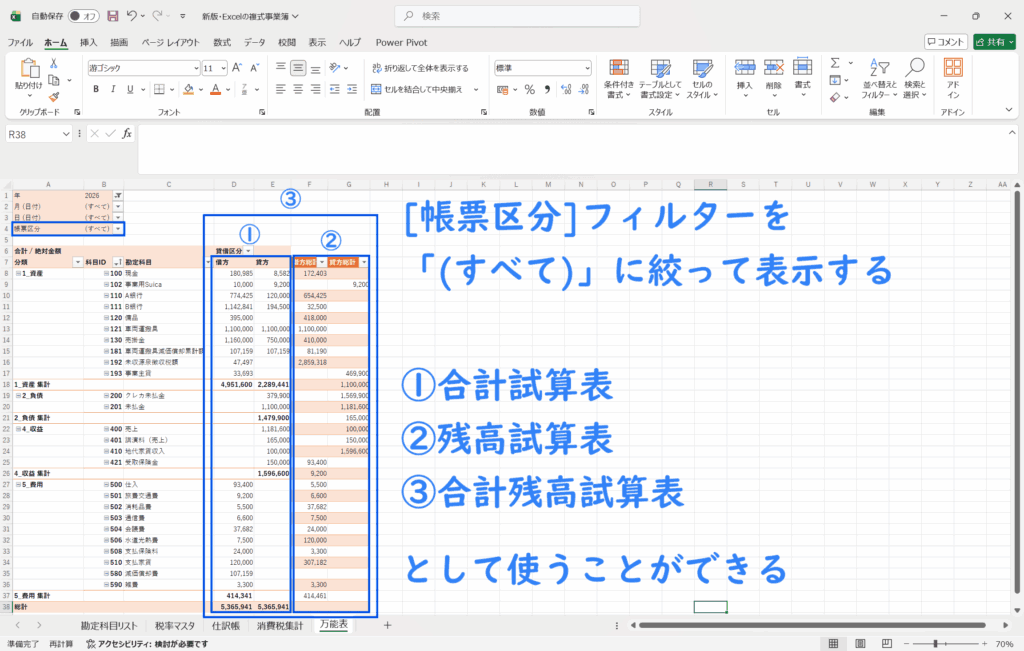Click the font color red A swatch
This screenshot has height=651, width=1024.
tap(215, 88)
